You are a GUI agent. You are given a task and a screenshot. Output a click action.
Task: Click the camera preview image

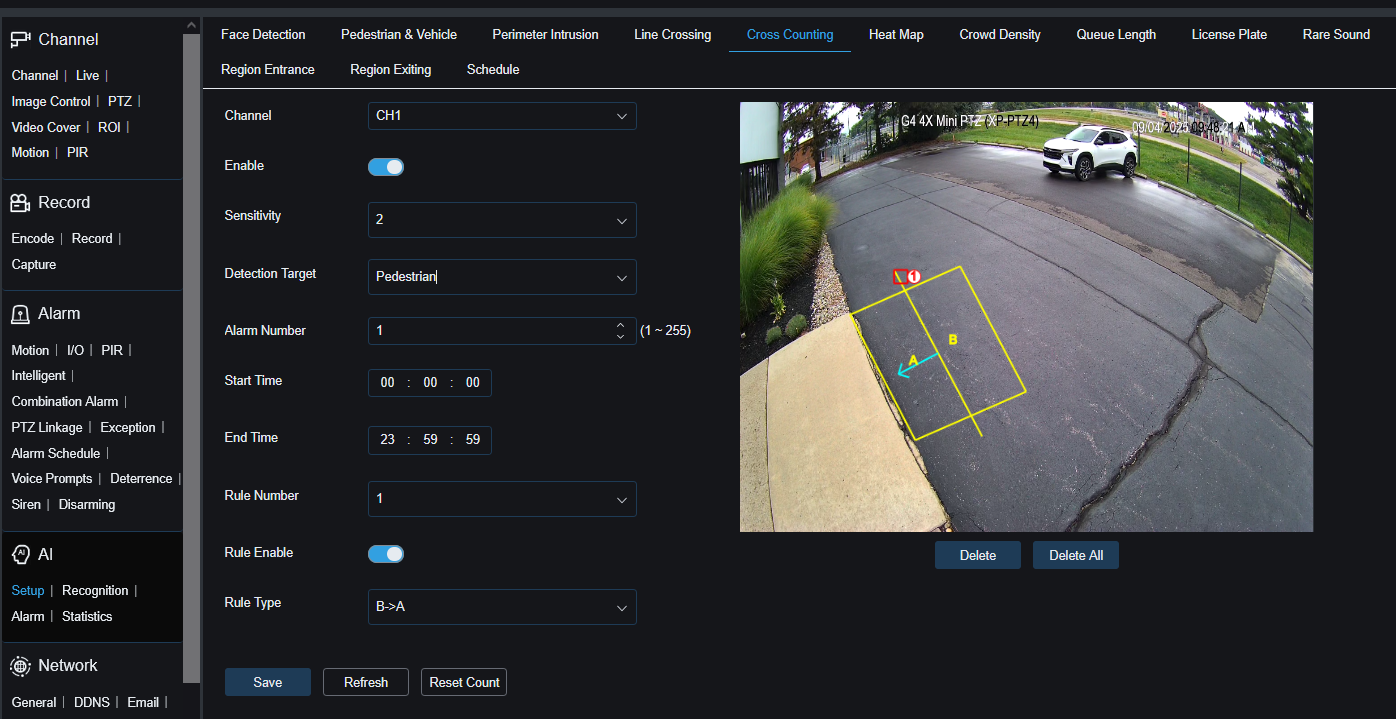click(x=1026, y=317)
